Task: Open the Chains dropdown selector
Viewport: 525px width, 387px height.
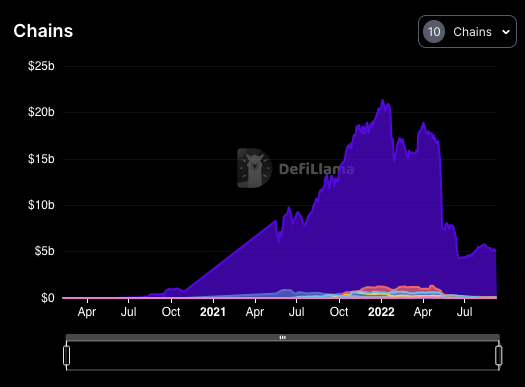Action: click(467, 31)
